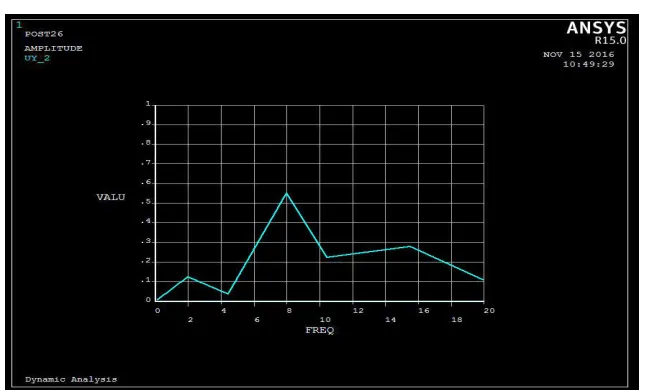
Task: Click the Dynamic Analysis title text
Action: [71, 379]
